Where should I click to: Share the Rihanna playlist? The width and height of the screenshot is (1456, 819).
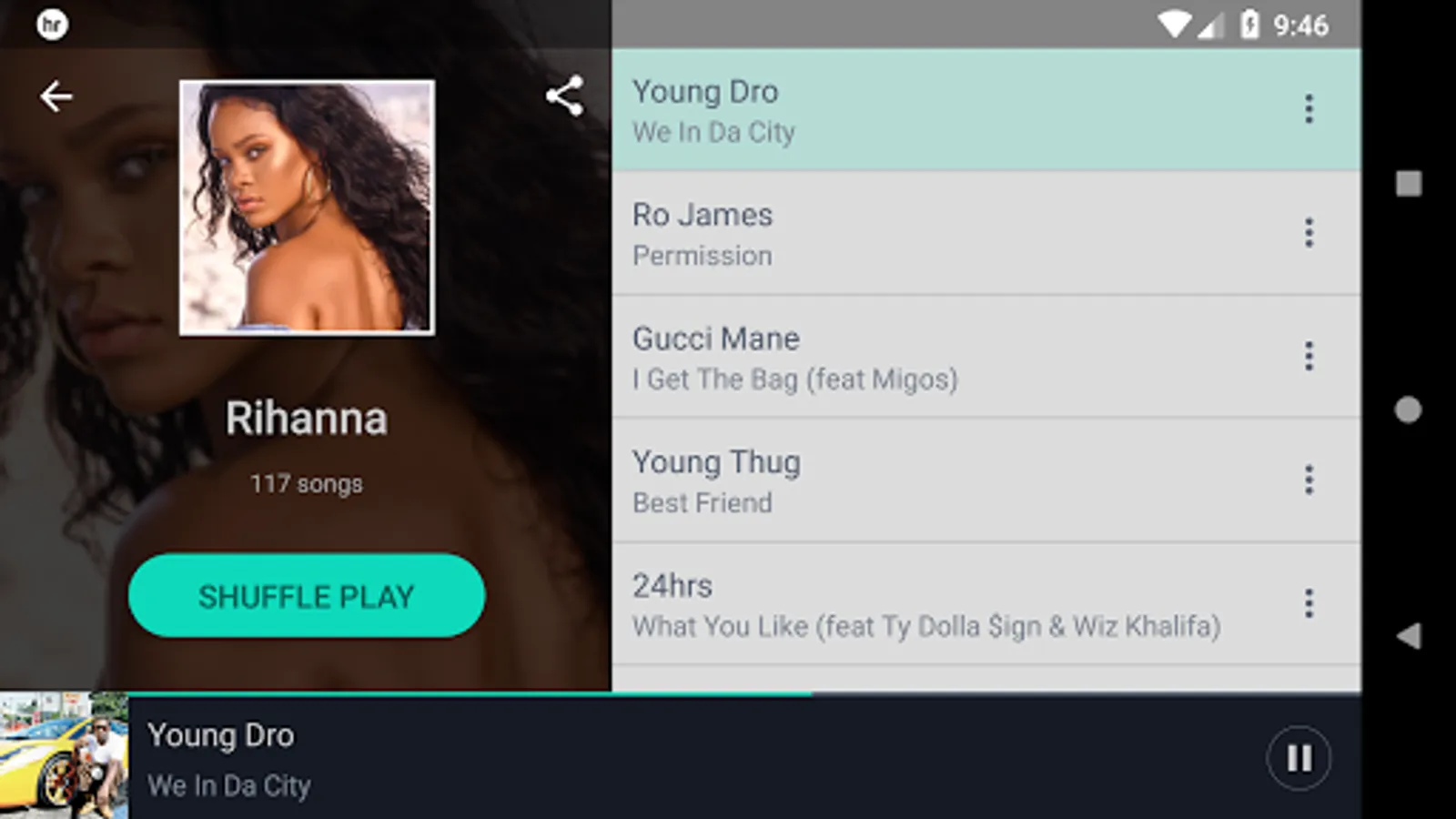(564, 96)
